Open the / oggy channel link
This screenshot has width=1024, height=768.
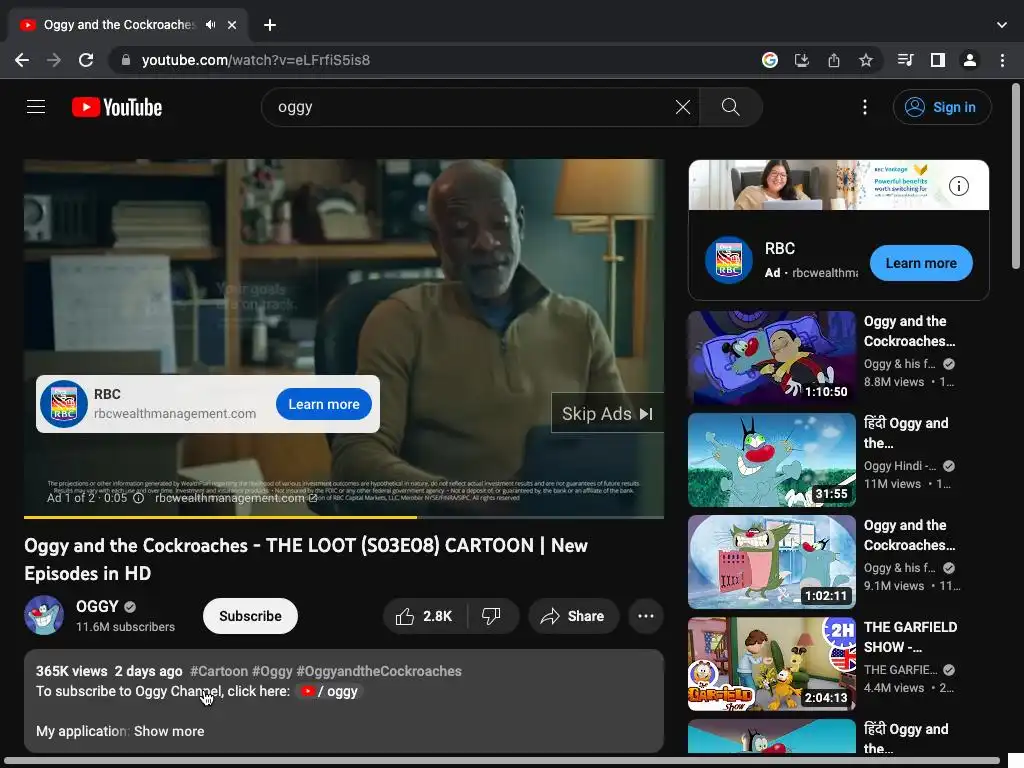coord(329,692)
